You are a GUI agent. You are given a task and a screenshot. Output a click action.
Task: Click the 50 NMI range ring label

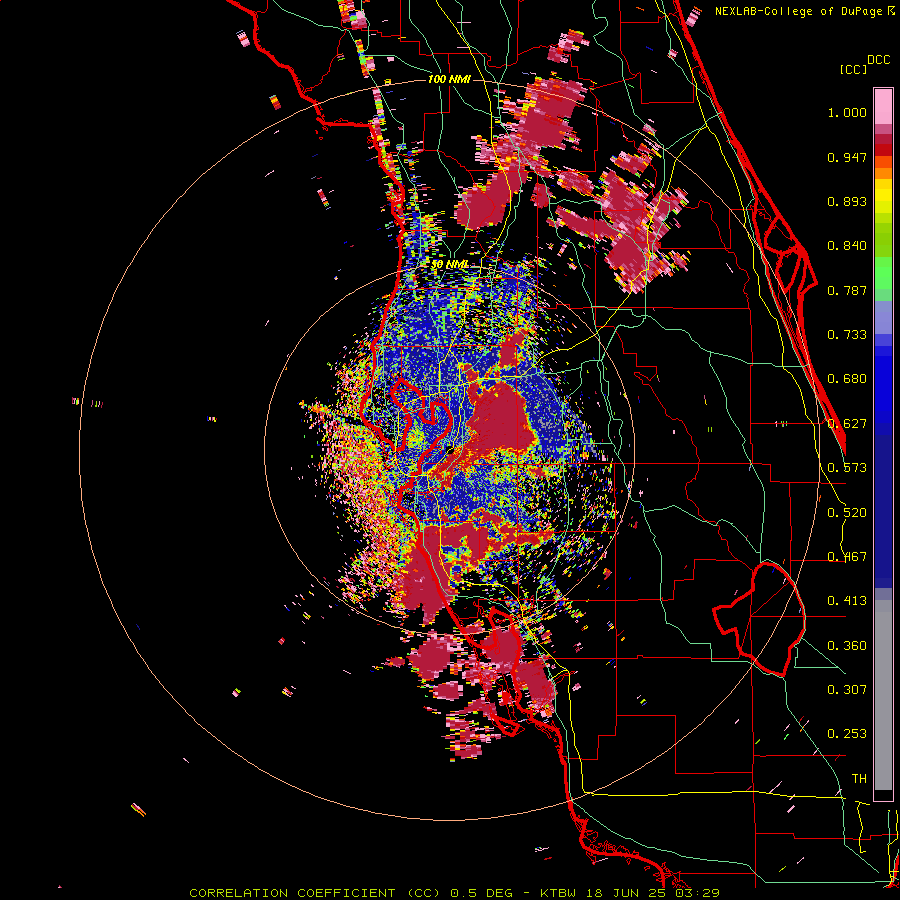449,265
